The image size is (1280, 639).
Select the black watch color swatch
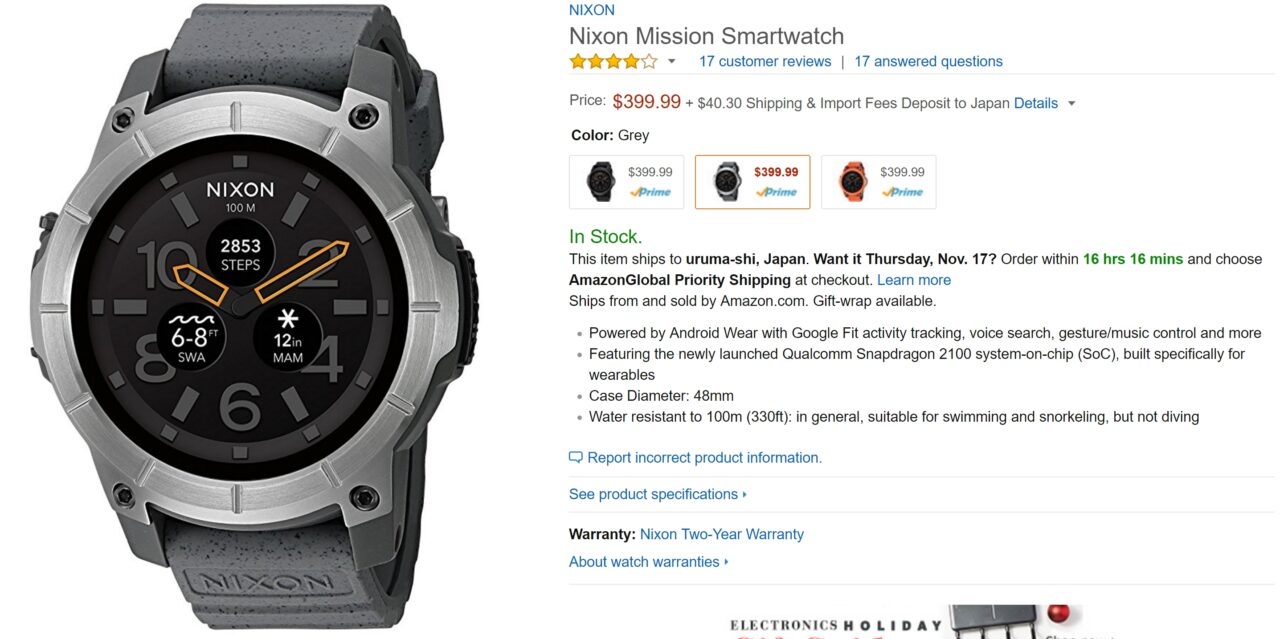click(x=626, y=182)
